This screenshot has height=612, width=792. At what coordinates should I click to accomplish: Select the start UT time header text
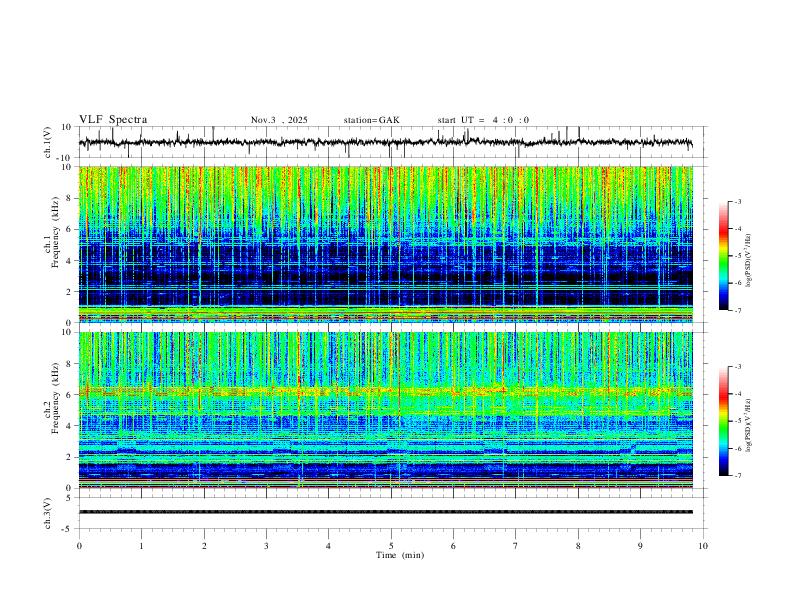coord(483,120)
